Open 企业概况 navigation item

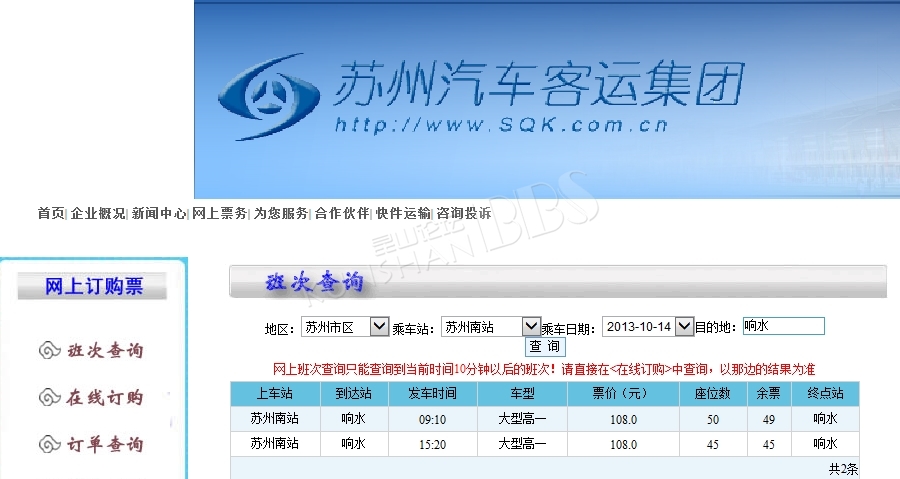[98, 213]
